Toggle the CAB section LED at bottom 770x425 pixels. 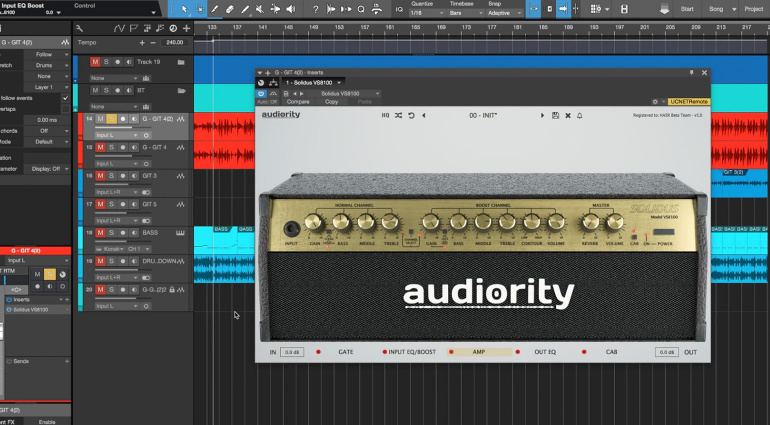[x=584, y=352]
